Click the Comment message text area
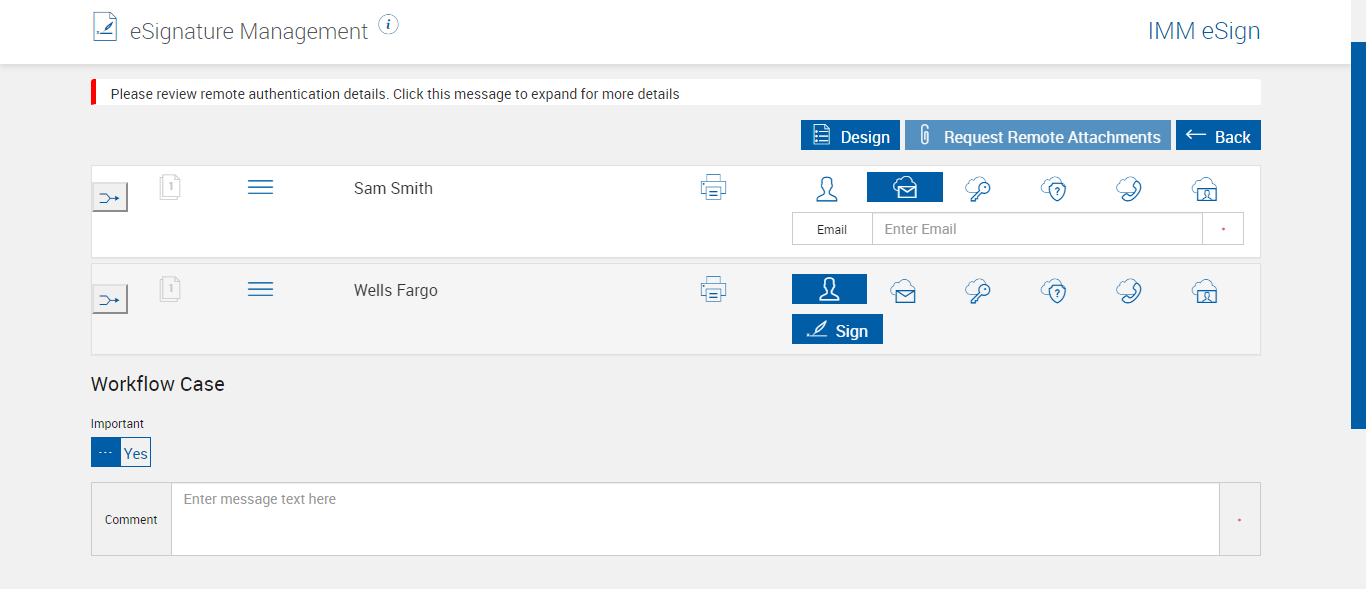Viewport: 1366px width, 589px height. 695,519
